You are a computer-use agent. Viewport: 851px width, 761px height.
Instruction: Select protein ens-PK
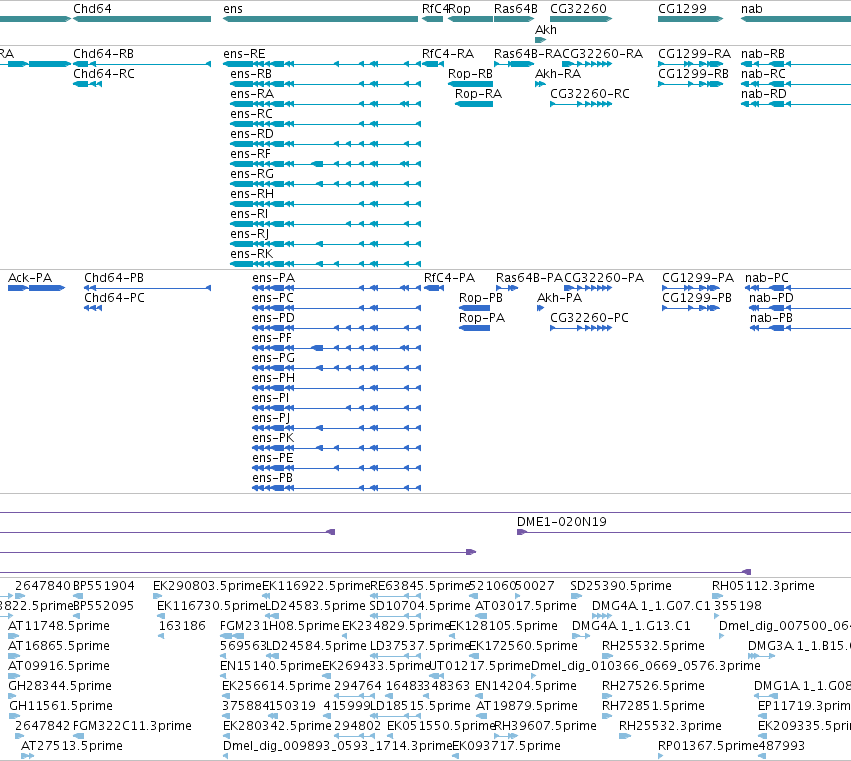pos(273,439)
